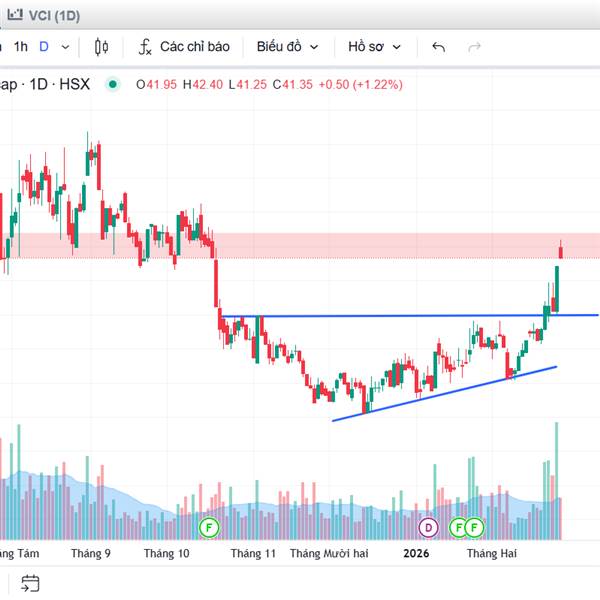Select the D daily timeframe

click(x=44, y=47)
